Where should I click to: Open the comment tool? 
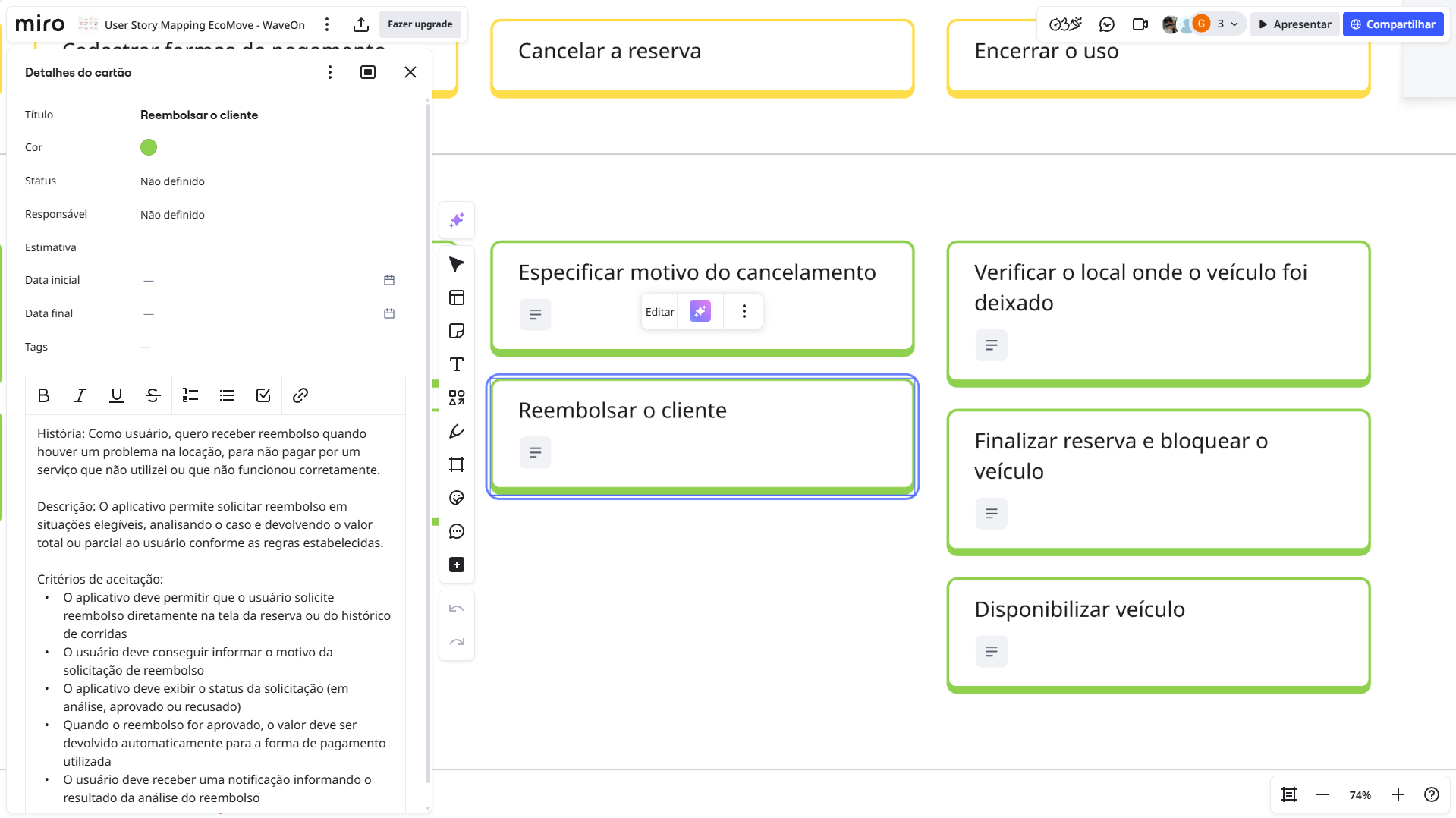coord(457,531)
